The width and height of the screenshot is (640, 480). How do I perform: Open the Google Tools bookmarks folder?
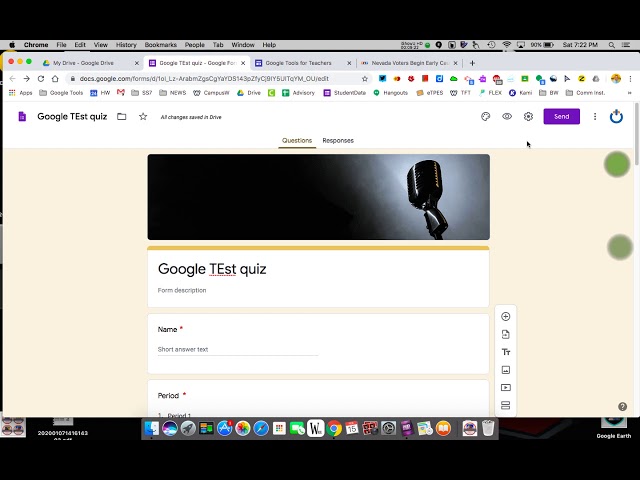point(61,93)
